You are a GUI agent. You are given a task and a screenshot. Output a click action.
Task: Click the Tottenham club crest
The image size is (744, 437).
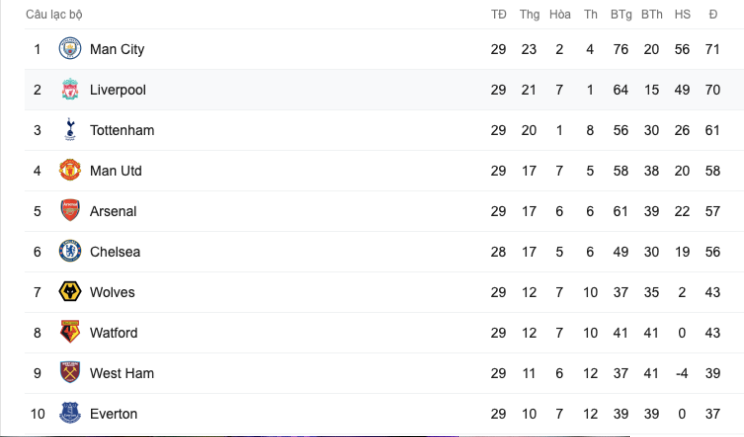coord(69,130)
